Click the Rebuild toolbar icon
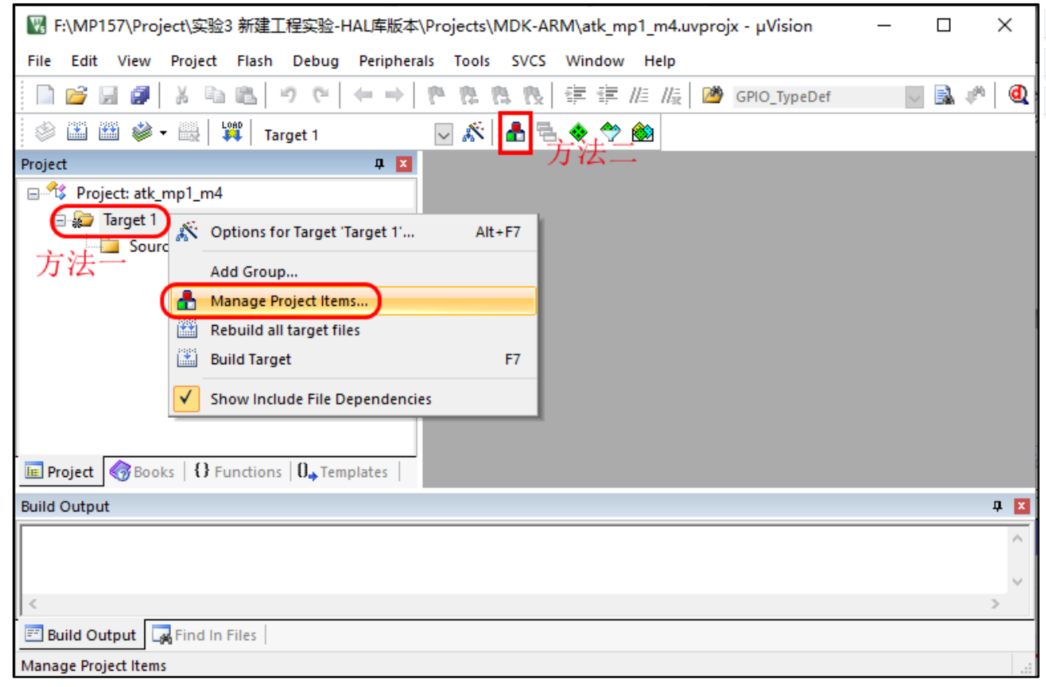 [x=109, y=132]
